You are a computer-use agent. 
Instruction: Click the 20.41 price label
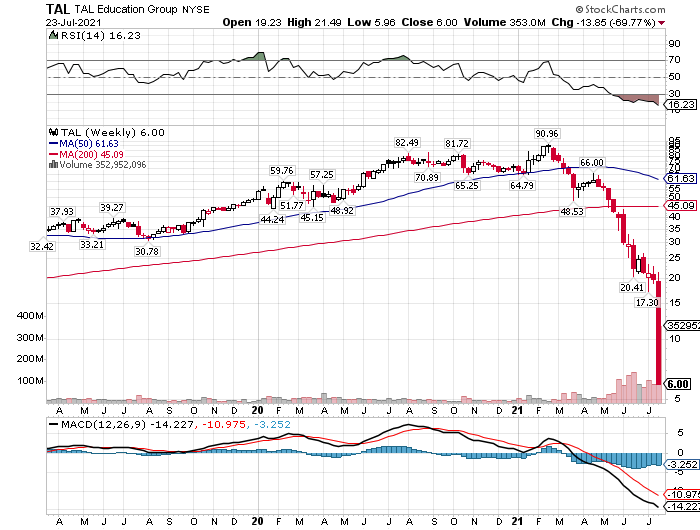632,287
